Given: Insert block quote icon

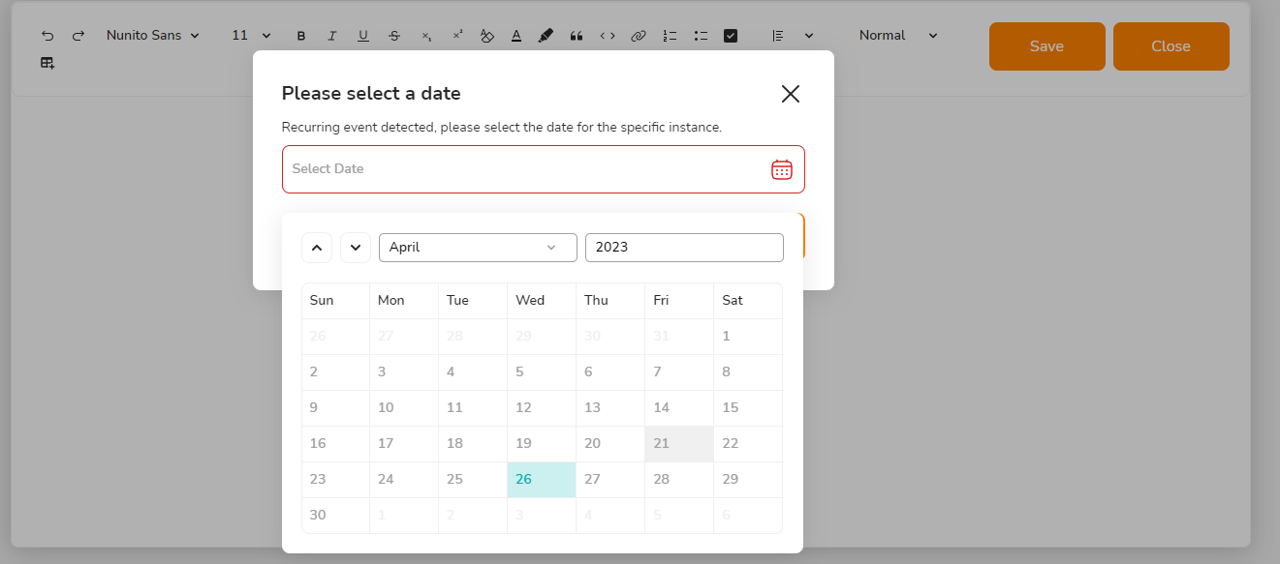Looking at the screenshot, I should click(x=576, y=36).
